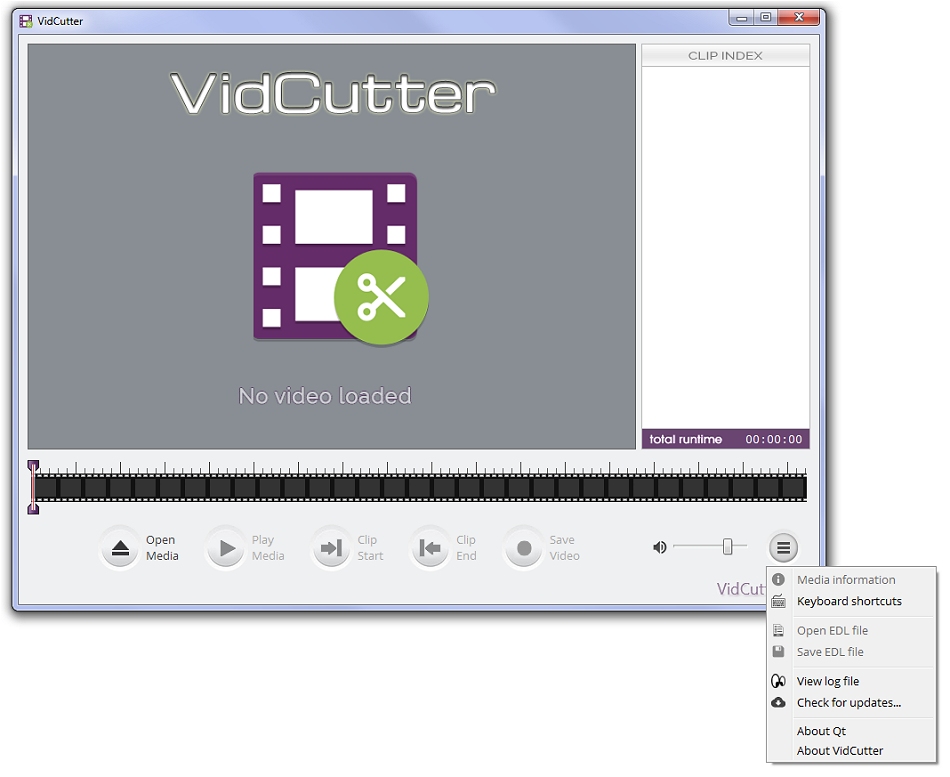Screen dimensions: 950x777
Task: Click the Open EDL file document icon
Action: pyautogui.click(x=779, y=630)
